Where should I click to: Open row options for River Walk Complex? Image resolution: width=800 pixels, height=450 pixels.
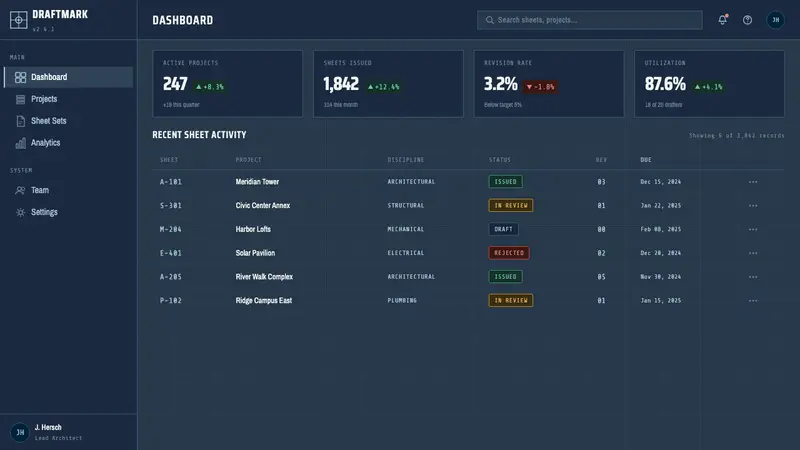click(x=753, y=277)
